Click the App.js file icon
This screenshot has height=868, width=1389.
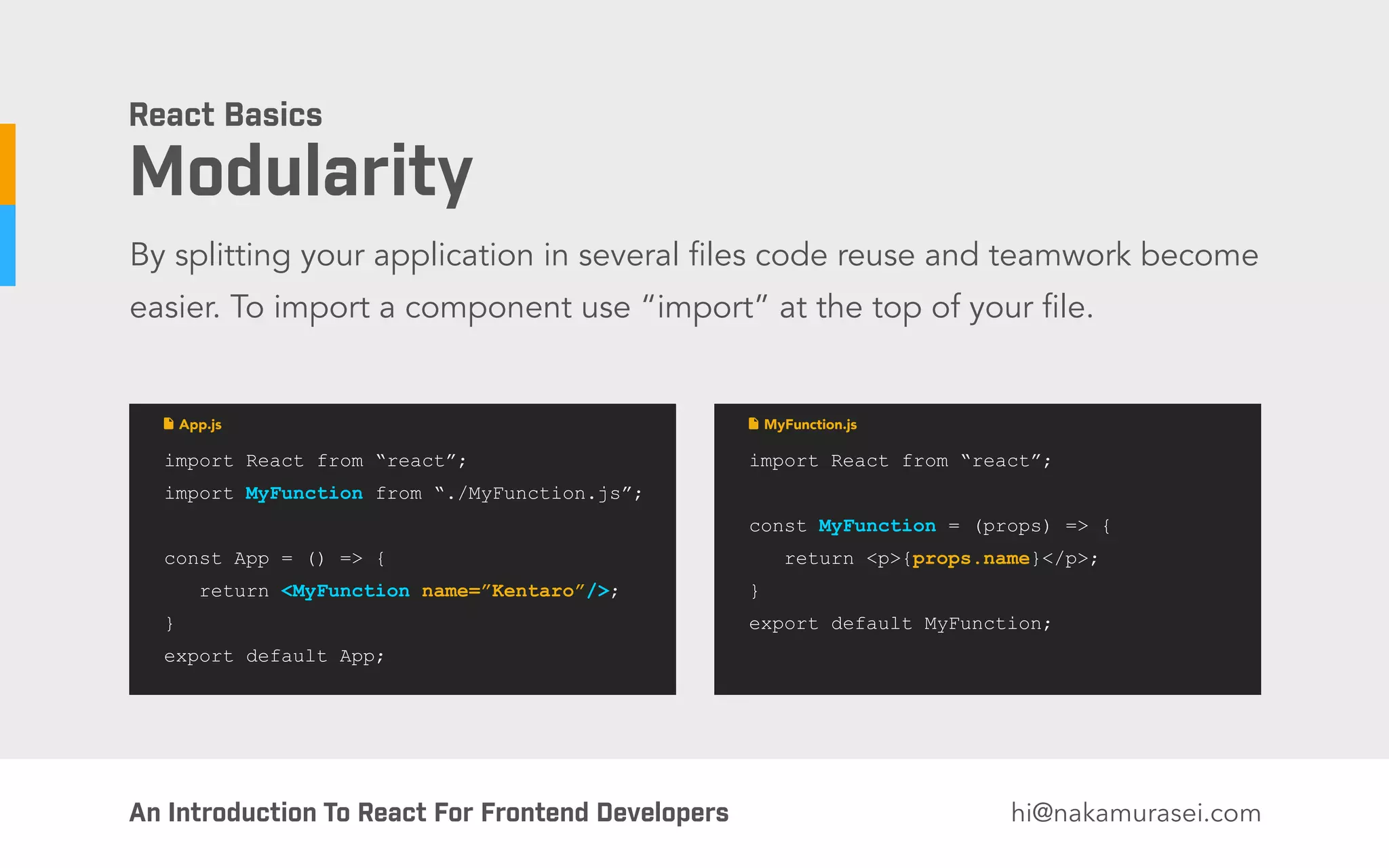point(168,424)
